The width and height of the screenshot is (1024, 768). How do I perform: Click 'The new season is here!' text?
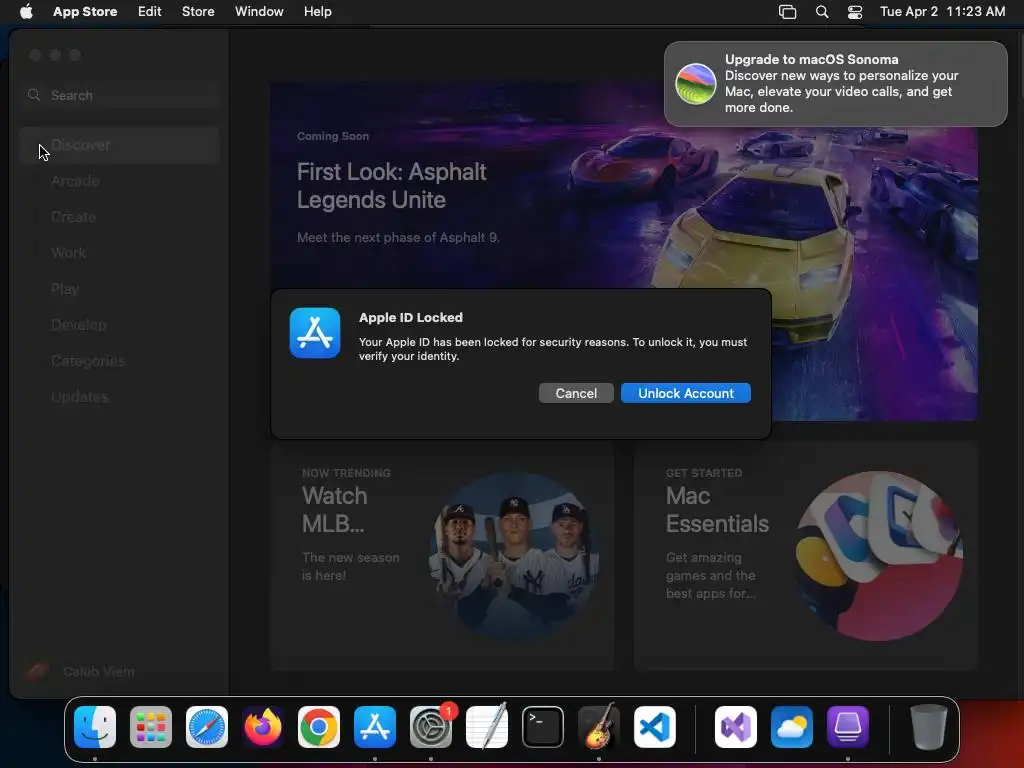tap(351, 566)
